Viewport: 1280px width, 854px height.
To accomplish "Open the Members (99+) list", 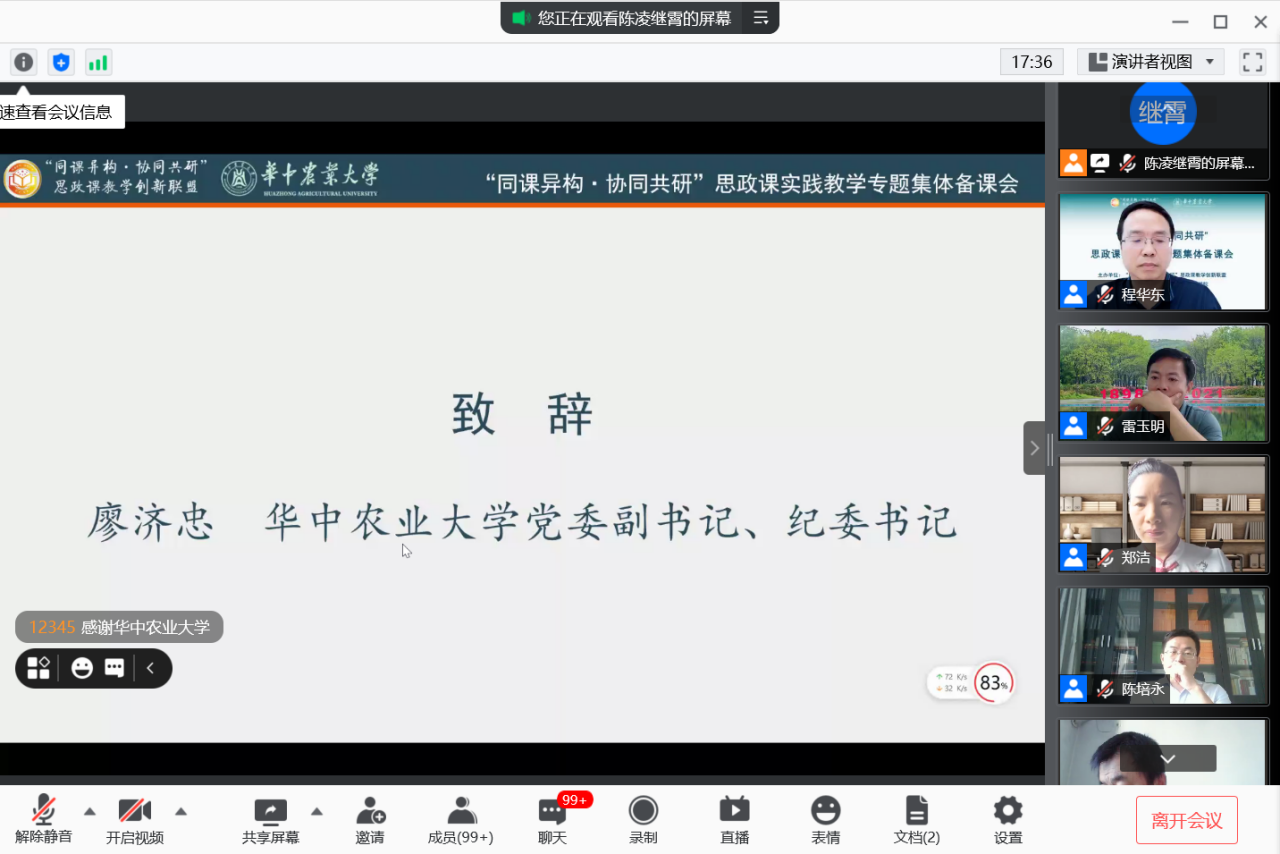I will click(461, 819).
